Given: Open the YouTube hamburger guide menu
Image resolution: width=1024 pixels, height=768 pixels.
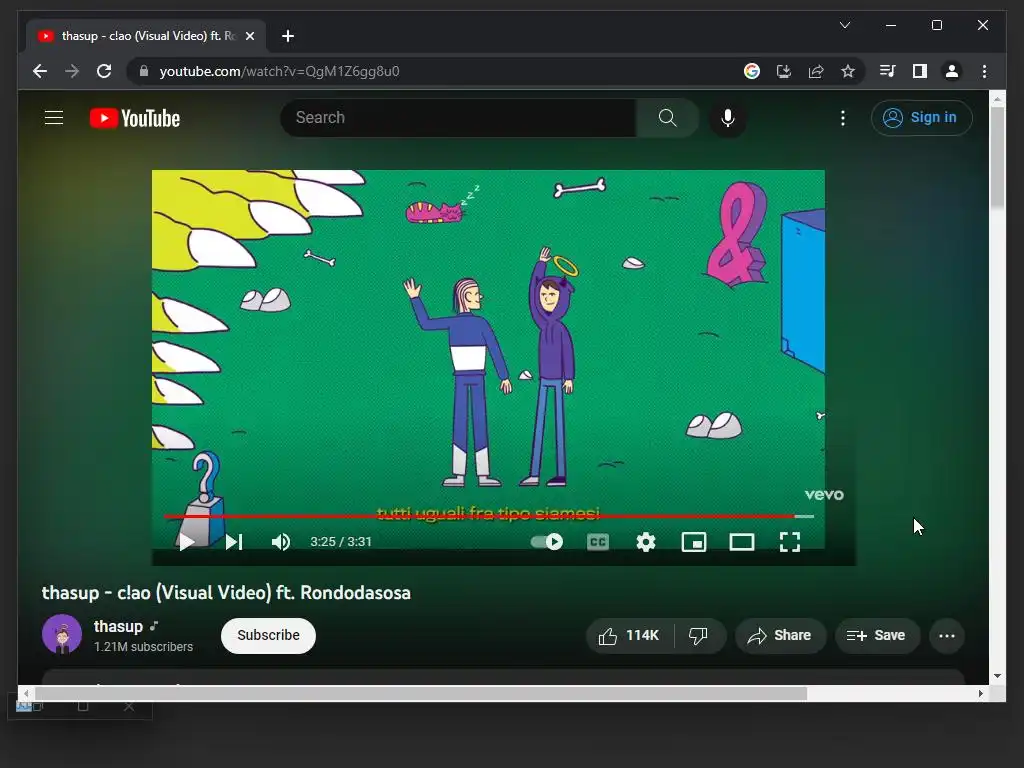Looking at the screenshot, I should pos(54,118).
